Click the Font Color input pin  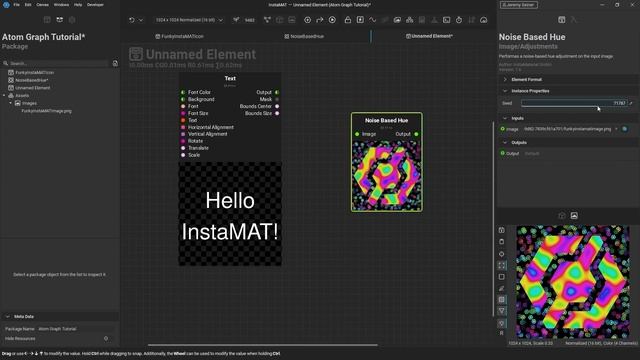pos(183,92)
